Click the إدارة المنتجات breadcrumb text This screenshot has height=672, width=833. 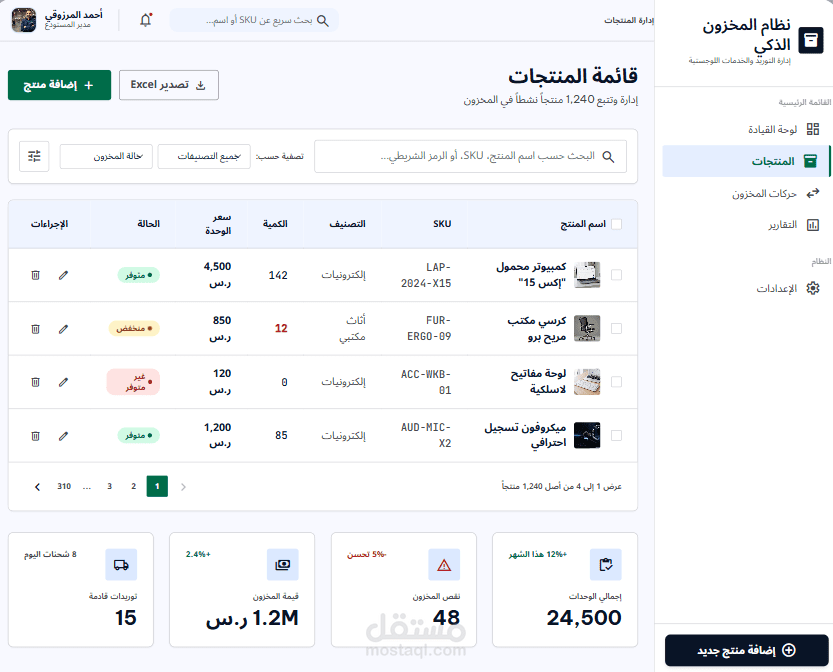tap(629, 20)
